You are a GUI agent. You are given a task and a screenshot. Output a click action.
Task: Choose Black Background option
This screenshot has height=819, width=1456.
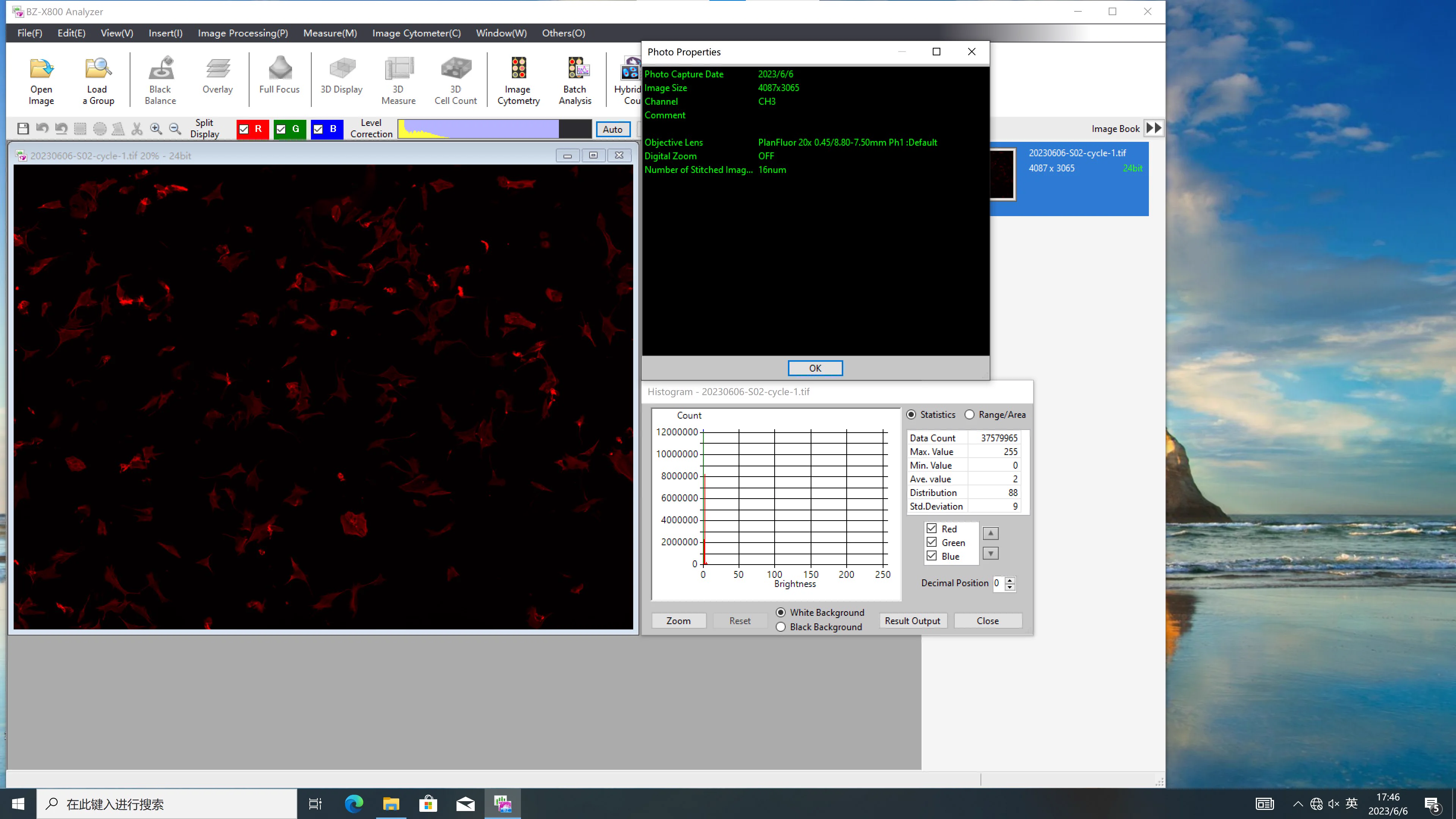(x=781, y=627)
